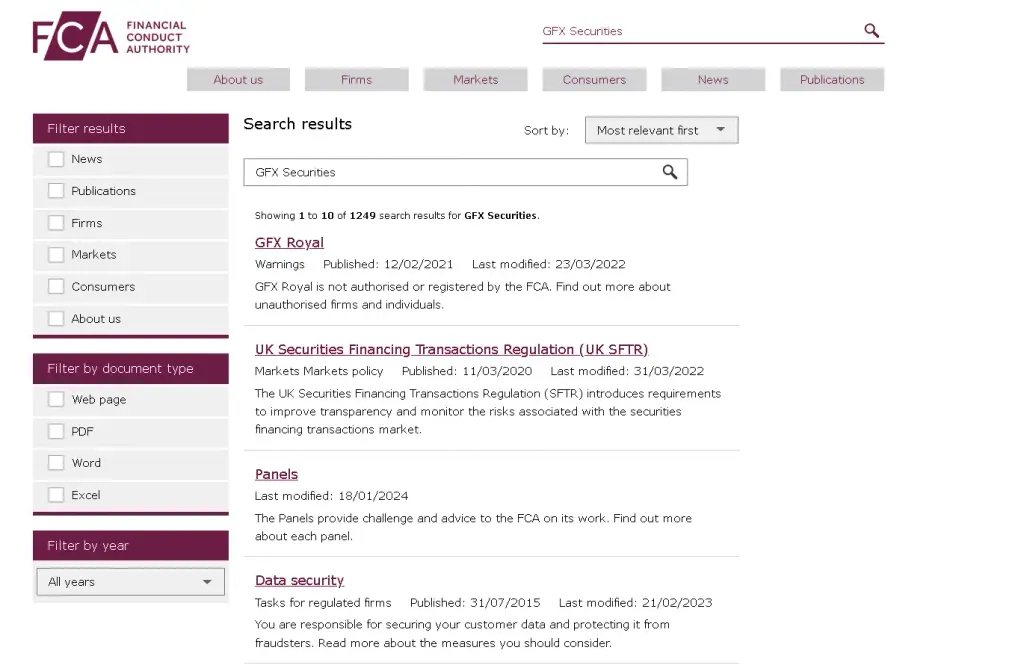1024x671 pixels.
Task: Check the Markets filter checkbox
Action: (x=56, y=255)
